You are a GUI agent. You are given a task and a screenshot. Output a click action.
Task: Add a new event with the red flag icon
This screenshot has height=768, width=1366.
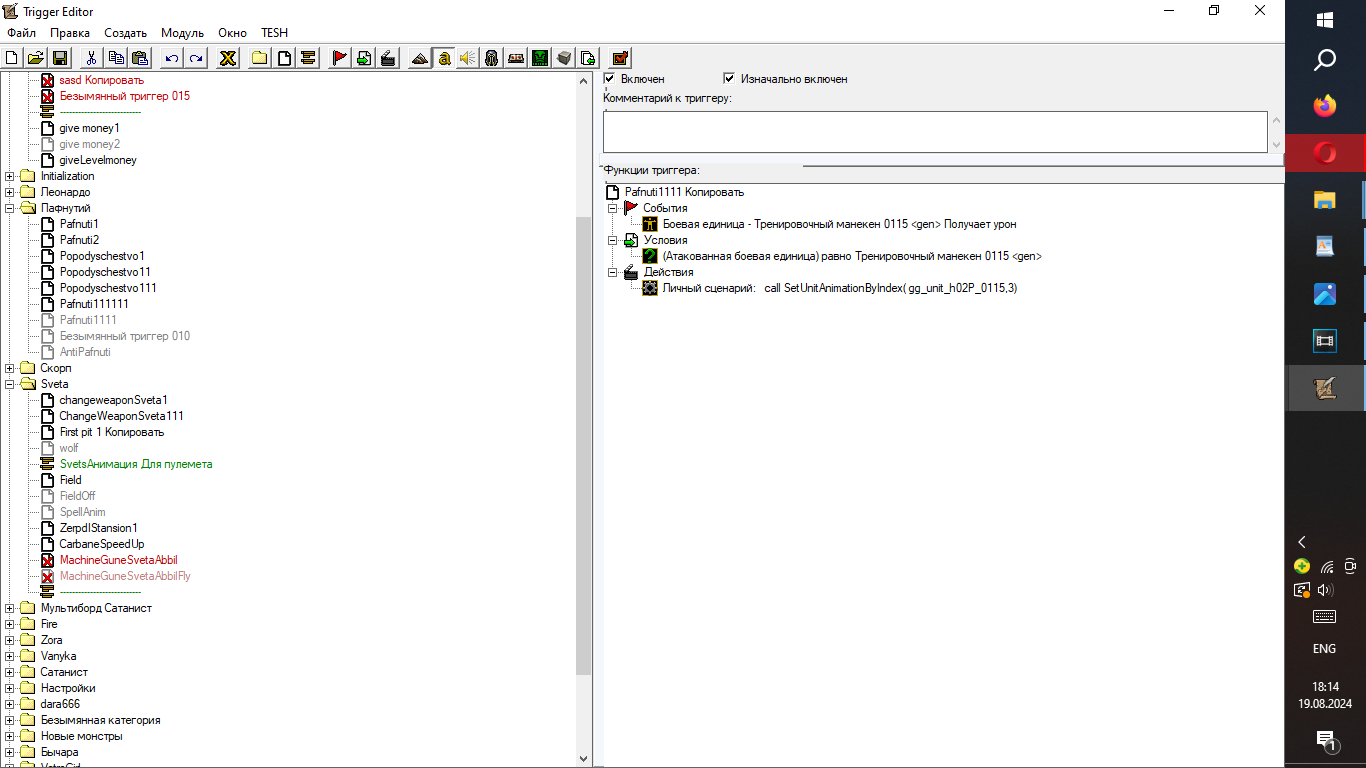[x=340, y=58]
